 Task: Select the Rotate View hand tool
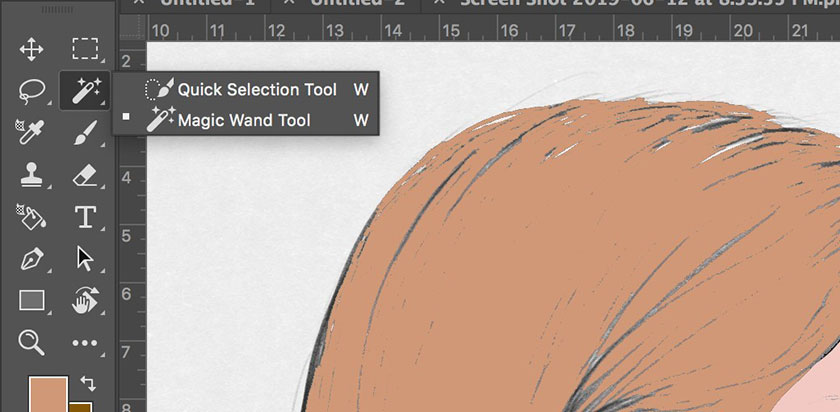[86, 301]
